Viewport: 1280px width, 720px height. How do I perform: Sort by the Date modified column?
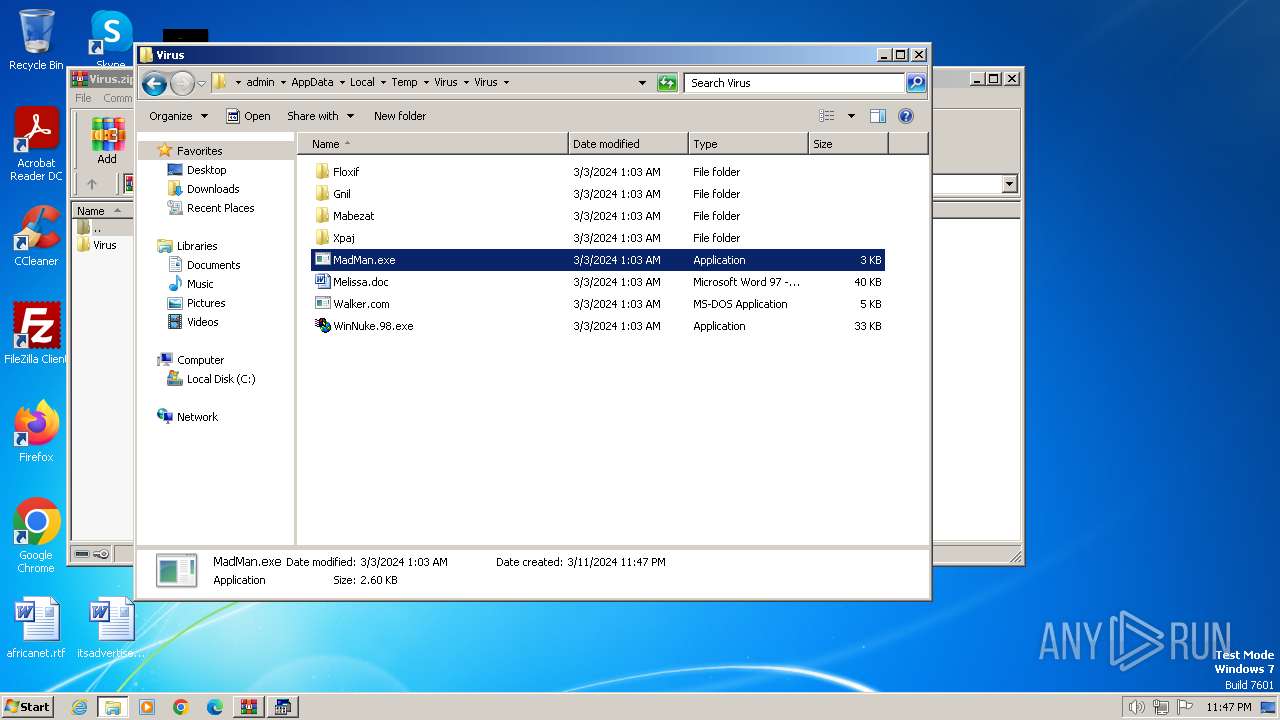point(628,144)
